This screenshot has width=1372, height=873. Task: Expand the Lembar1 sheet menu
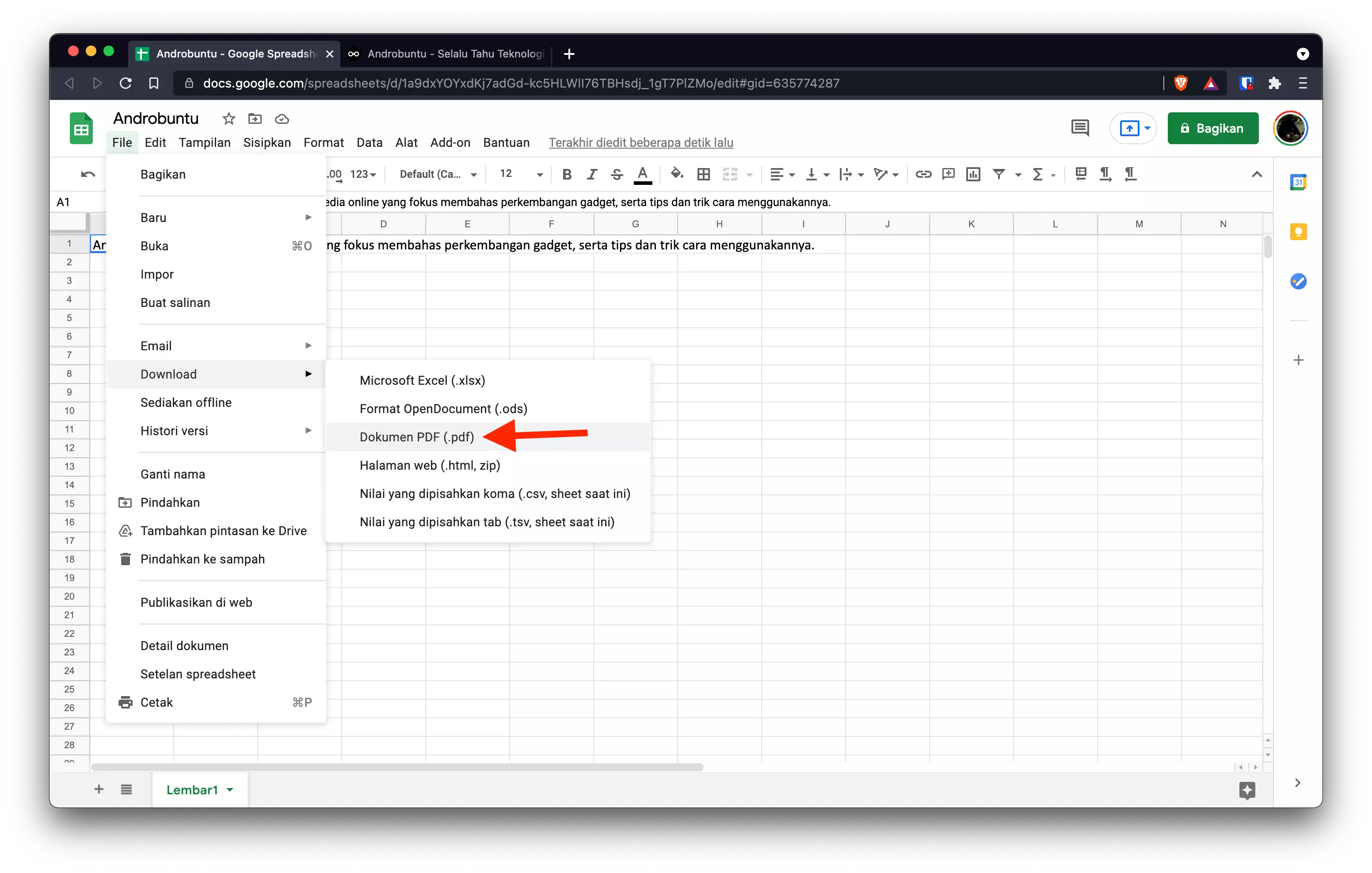[x=230, y=790]
